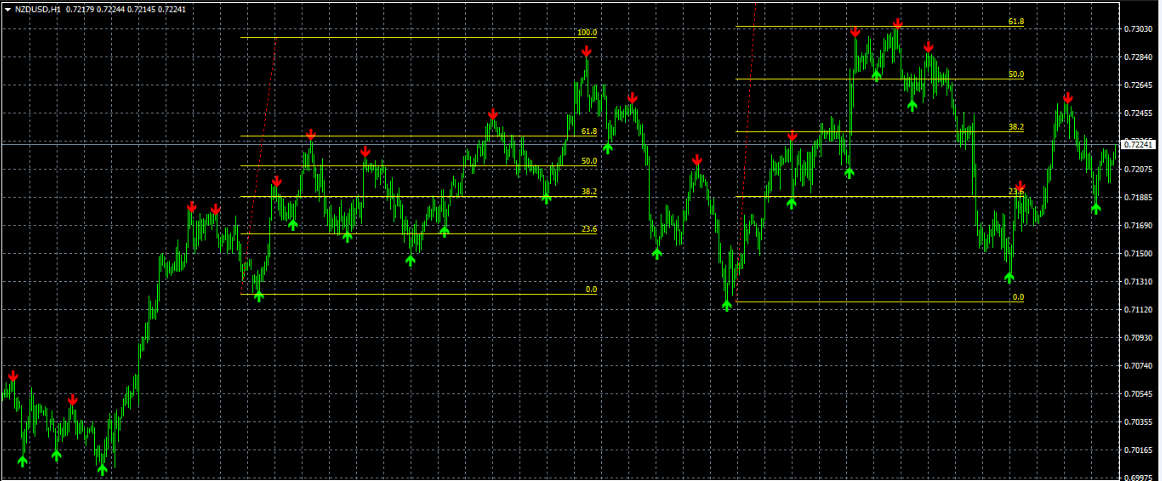
Task: Click the green arrow on the first 0.0 Fibonacci line
Action: coord(259,296)
